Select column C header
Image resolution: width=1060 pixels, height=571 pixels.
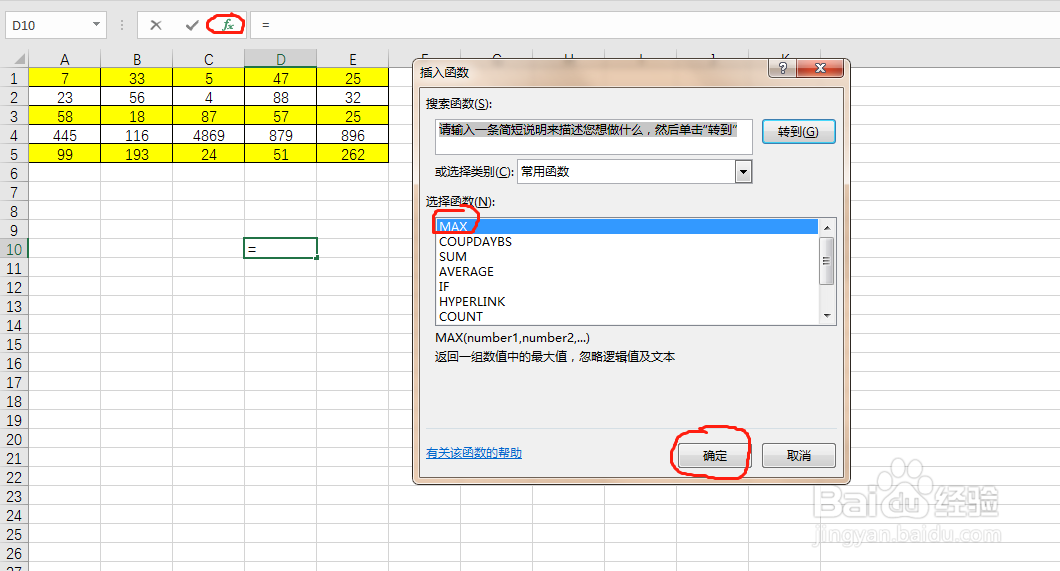pos(209,59)
